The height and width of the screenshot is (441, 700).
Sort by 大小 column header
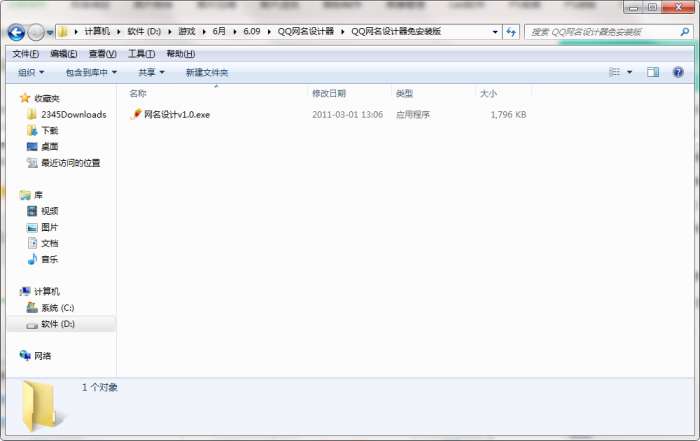tap(488, 94)
